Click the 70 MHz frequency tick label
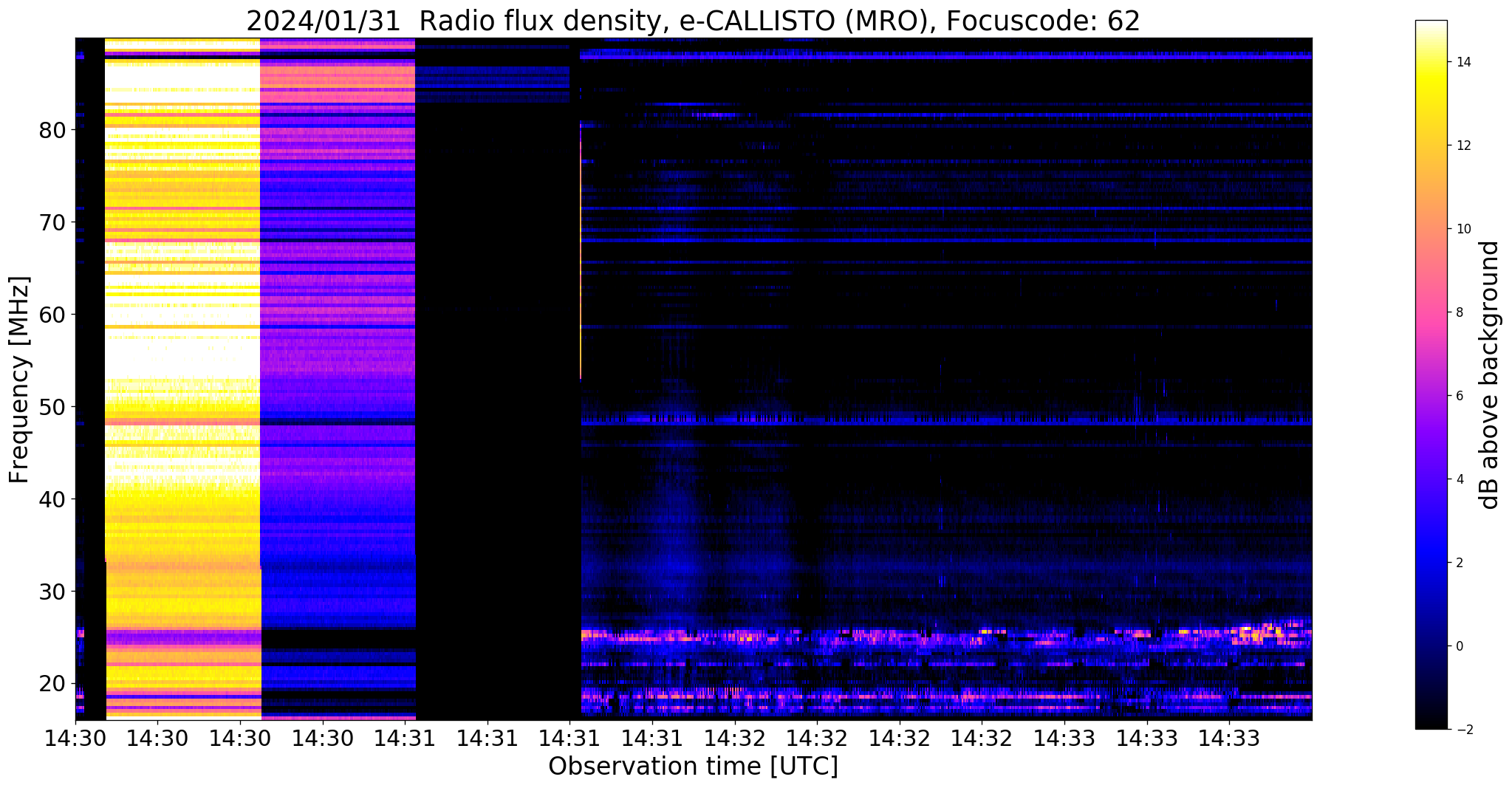 [x=52, y=222]
